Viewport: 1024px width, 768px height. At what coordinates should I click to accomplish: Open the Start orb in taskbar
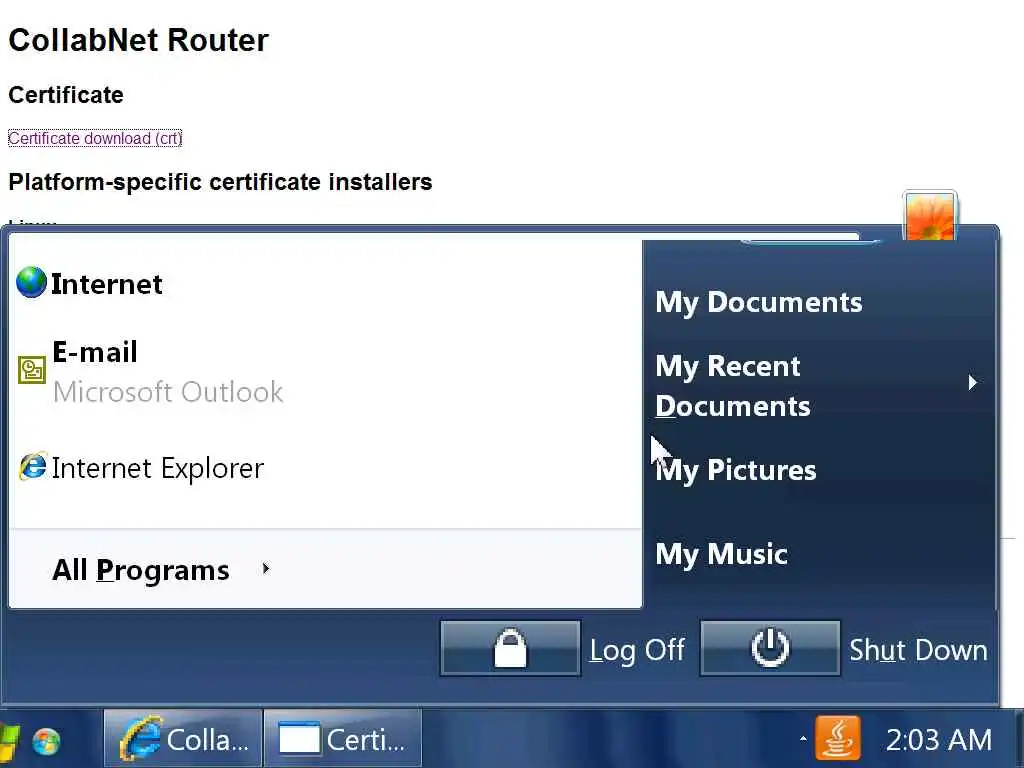46,742
